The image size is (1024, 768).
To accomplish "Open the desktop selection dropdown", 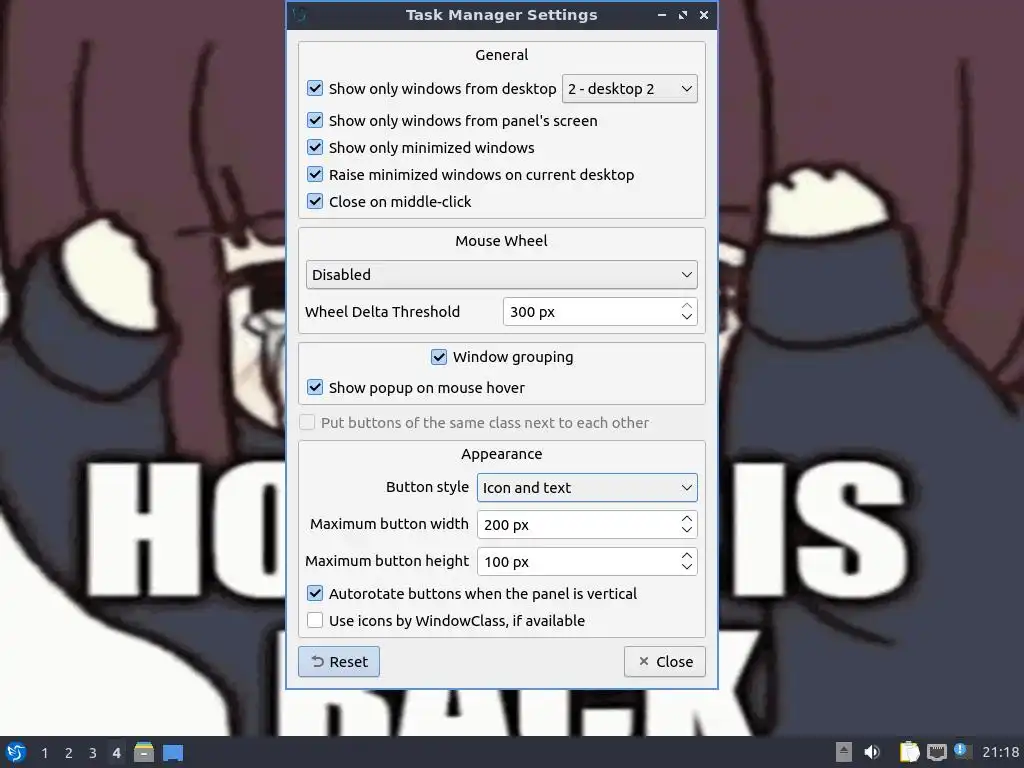I will pos(630,89).
